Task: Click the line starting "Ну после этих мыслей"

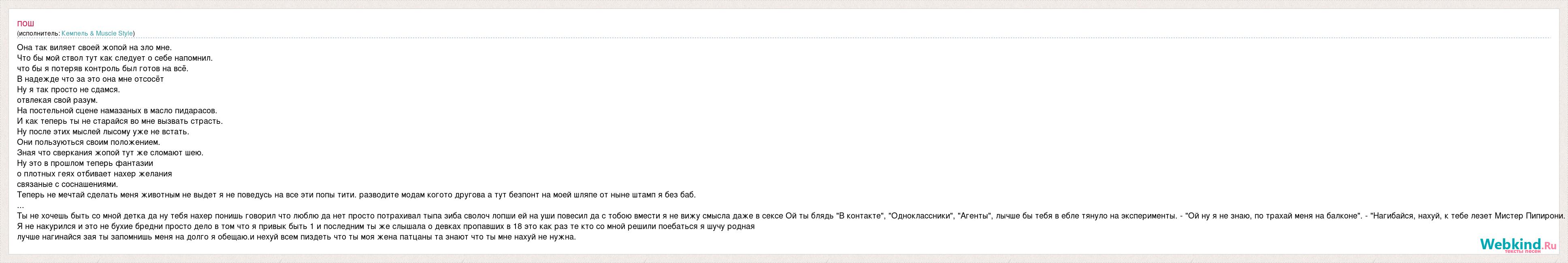Action: [103, 131]
